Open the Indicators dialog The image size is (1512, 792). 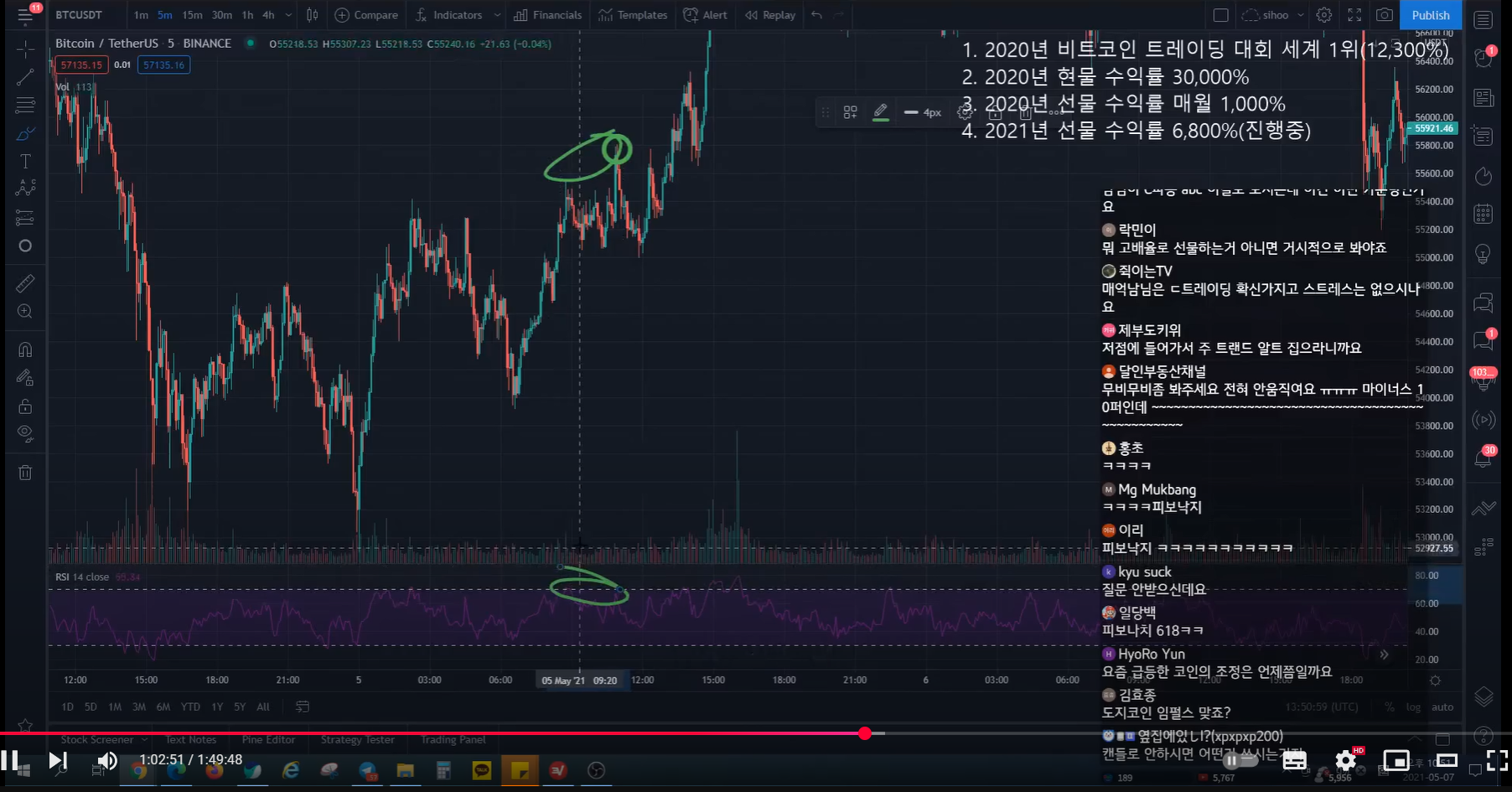tap(449, 15)
